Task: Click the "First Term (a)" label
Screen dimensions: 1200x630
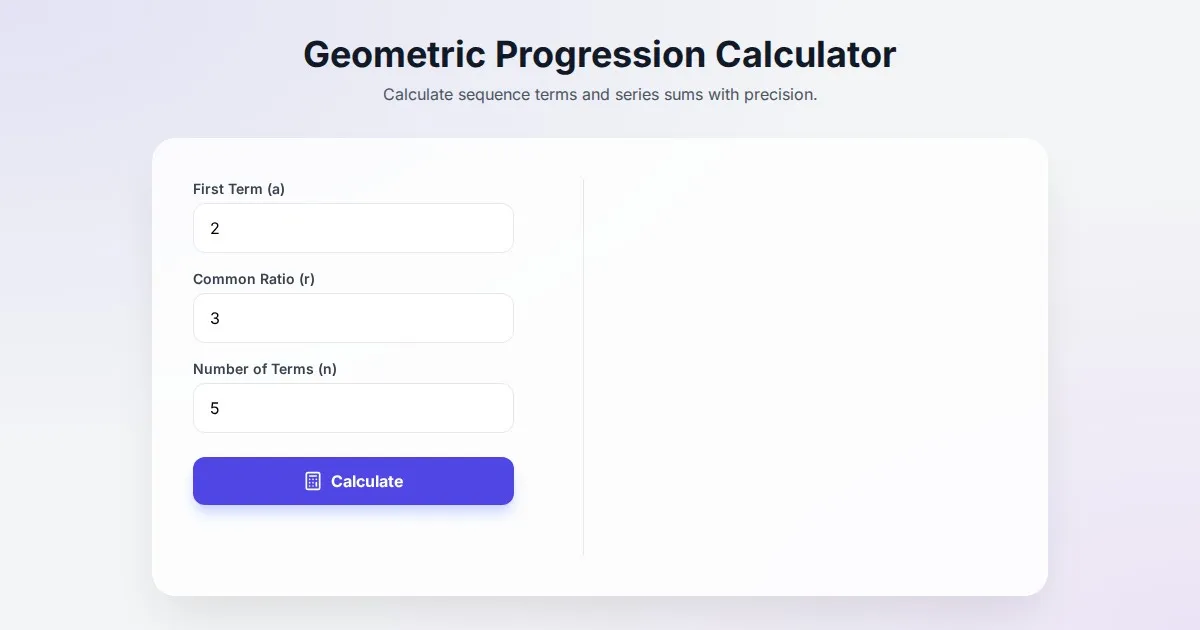Action: point(239,189)
